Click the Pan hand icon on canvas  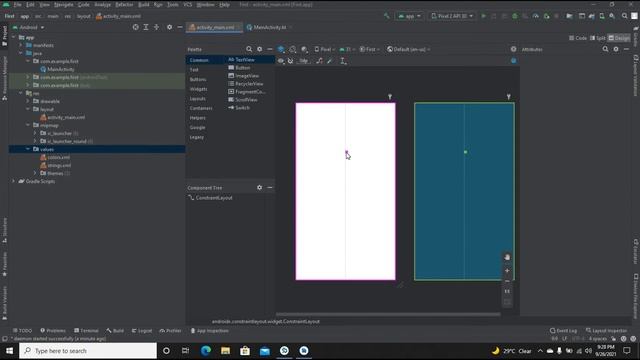[x=507, y=257]
